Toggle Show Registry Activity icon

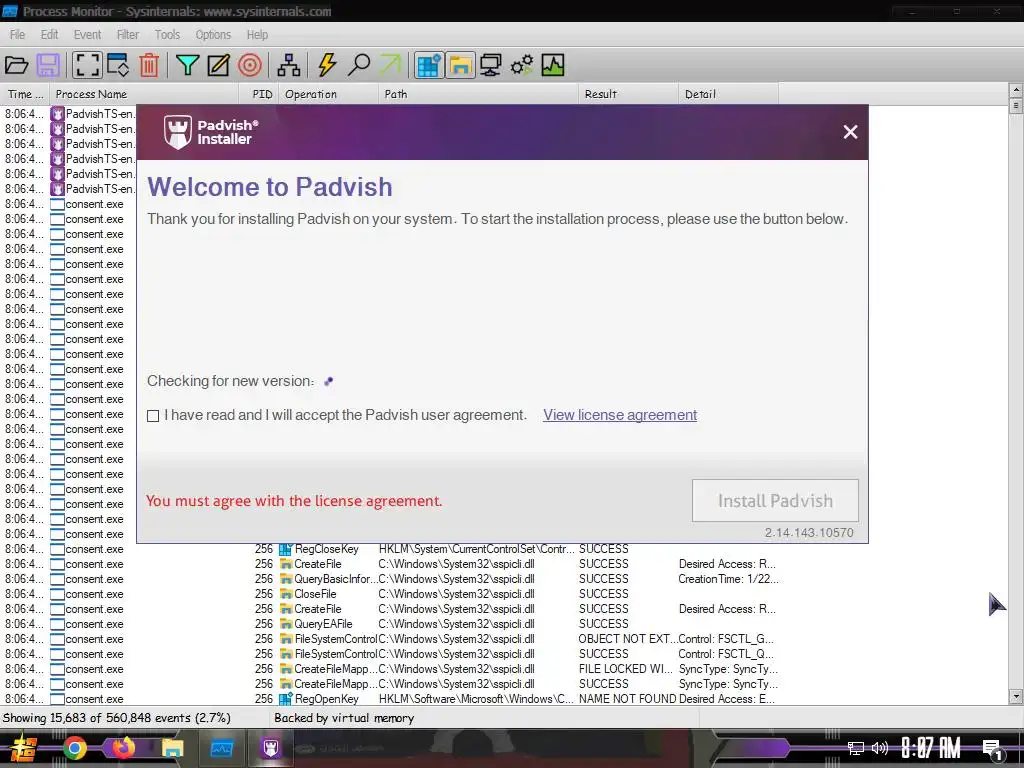coord(429,65)
